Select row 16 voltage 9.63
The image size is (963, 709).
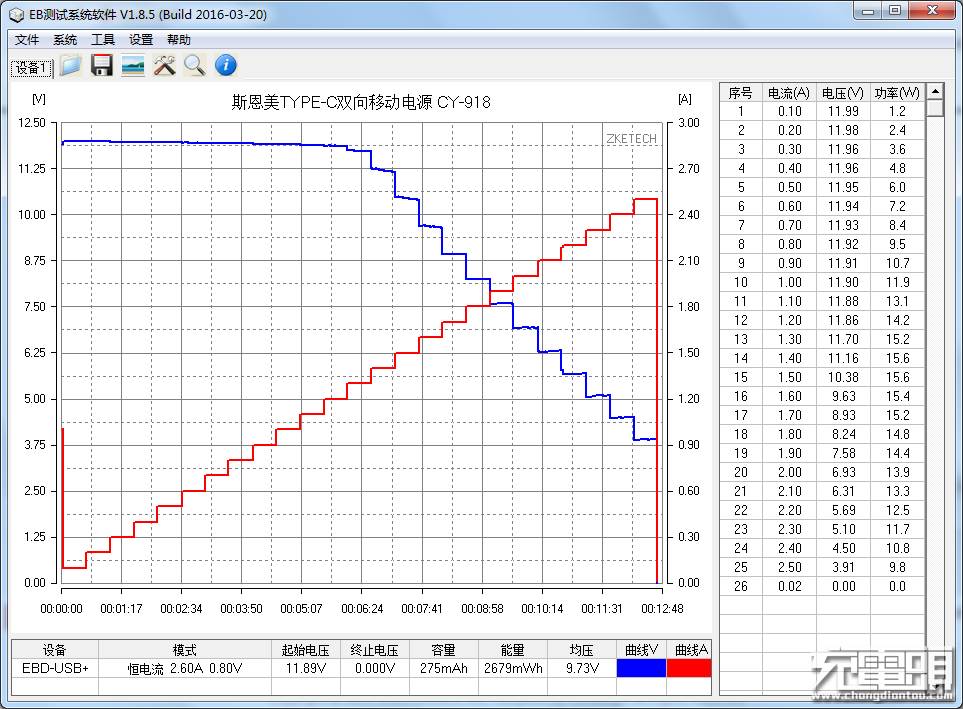pyautogui.click(x=843, y=396)
